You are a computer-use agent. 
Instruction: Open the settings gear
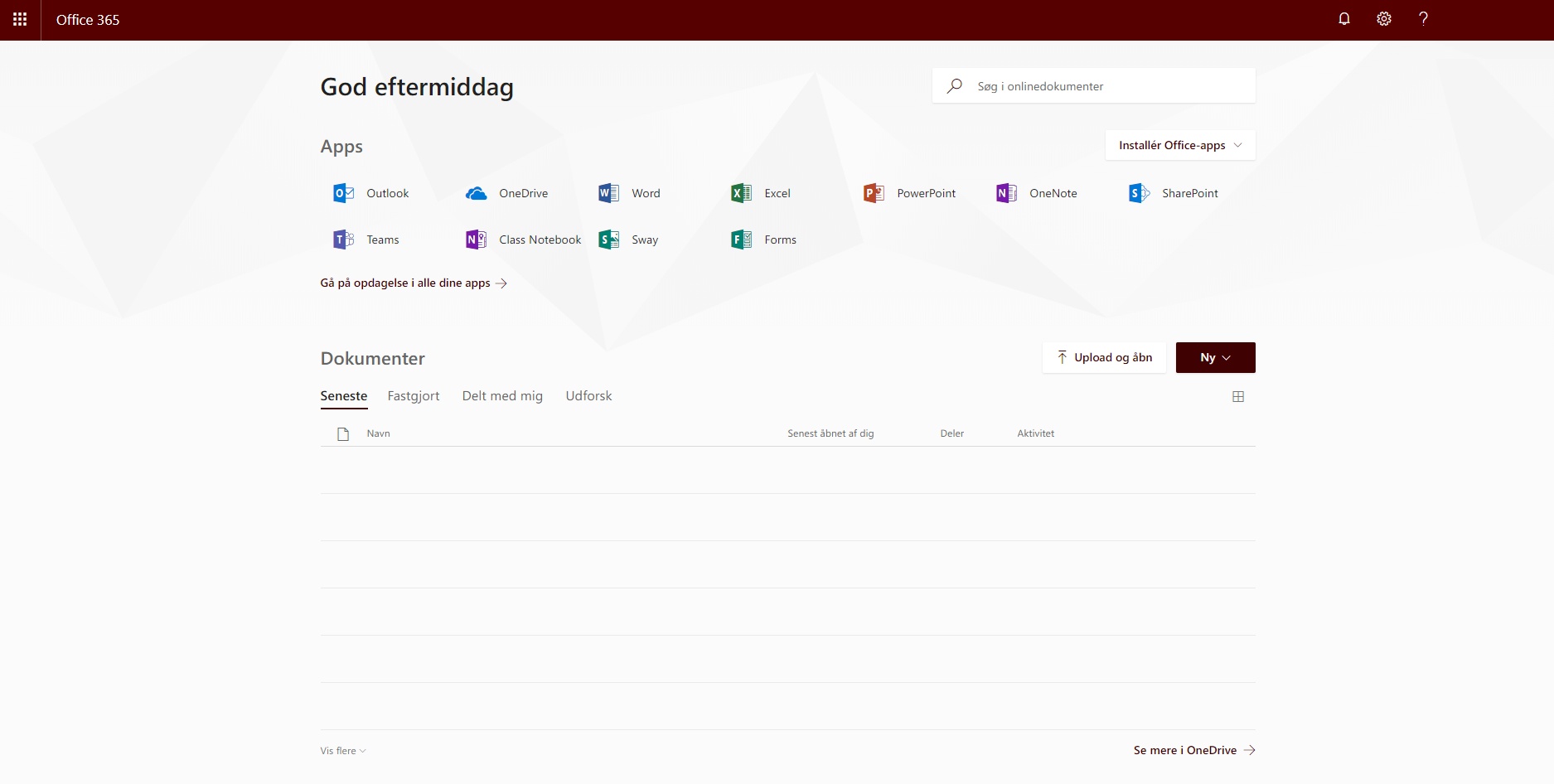(x=1384, y=19)
